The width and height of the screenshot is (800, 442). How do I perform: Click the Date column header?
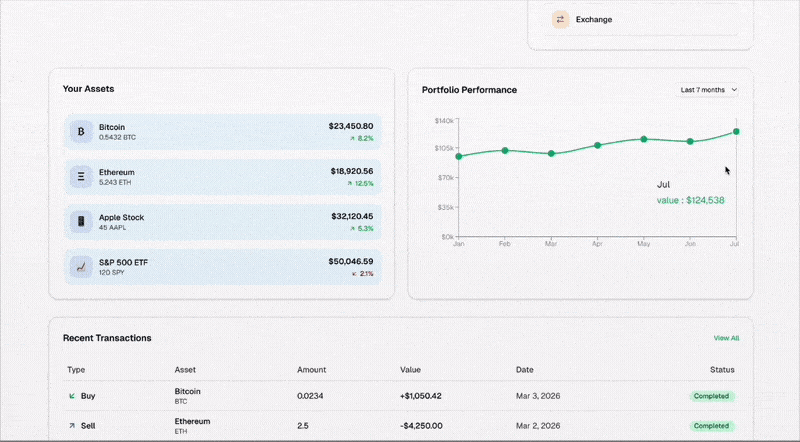tap(525, 370)
